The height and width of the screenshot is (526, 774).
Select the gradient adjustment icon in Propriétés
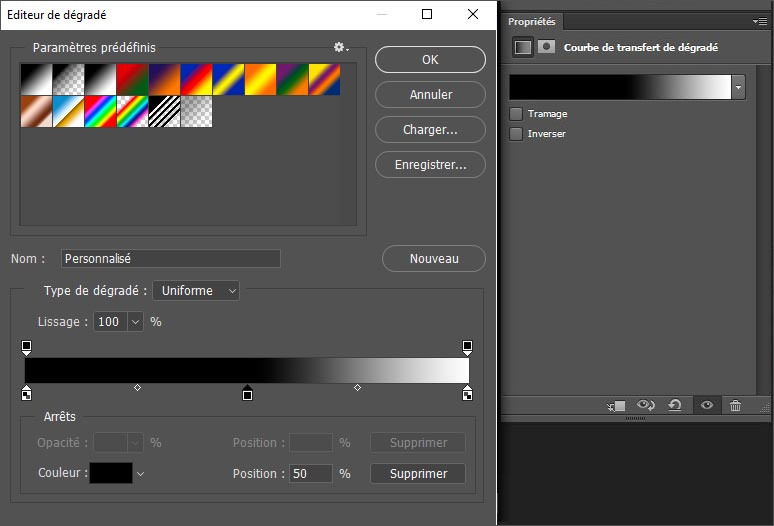point(522,47)
